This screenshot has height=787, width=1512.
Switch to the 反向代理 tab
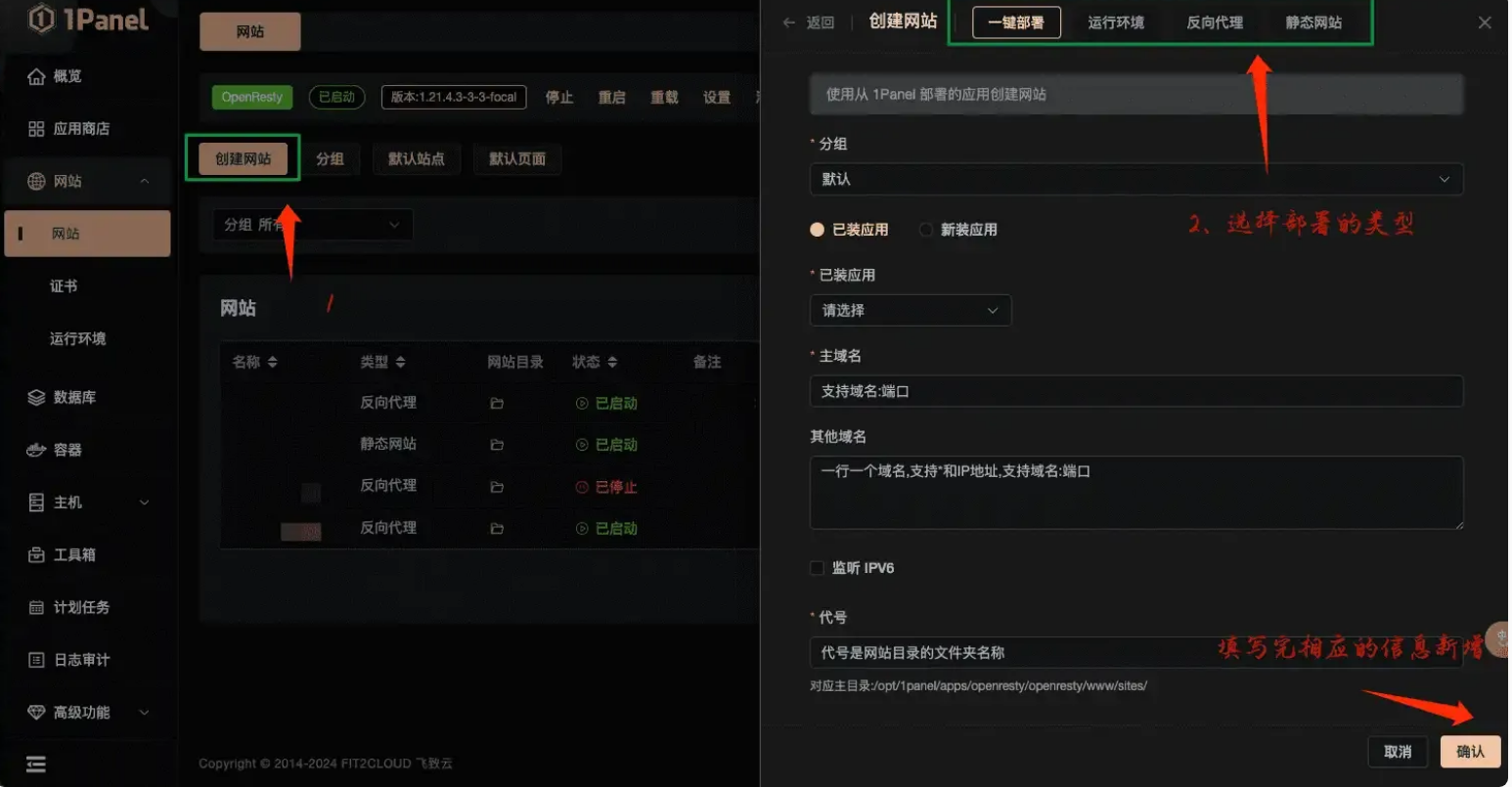(x=1214, y=22)
